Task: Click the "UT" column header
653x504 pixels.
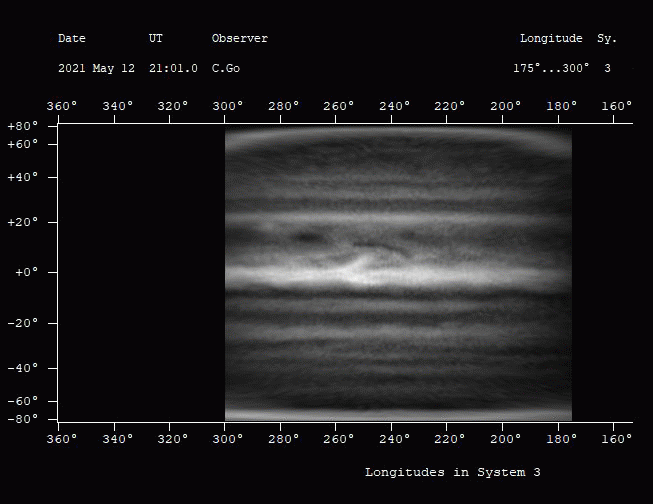Action: (x=155, y=38)
